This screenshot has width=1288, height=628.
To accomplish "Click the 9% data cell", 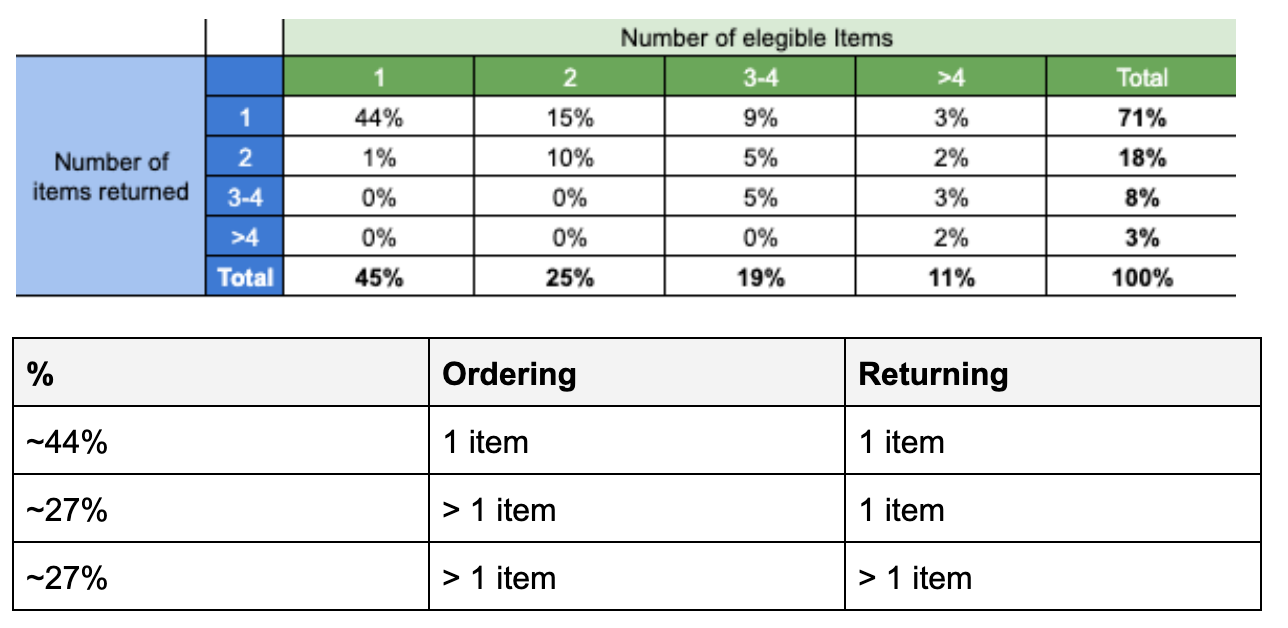I will 760,118.
